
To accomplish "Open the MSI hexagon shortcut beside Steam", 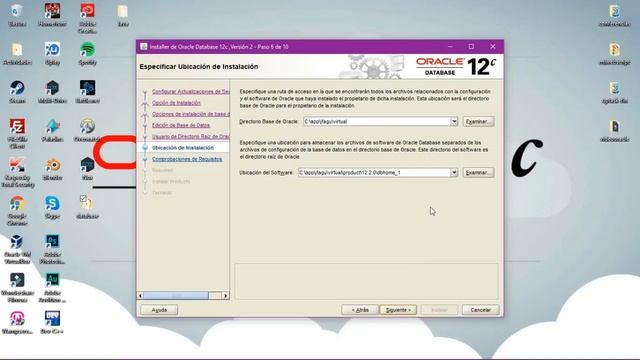I will 52,92.
